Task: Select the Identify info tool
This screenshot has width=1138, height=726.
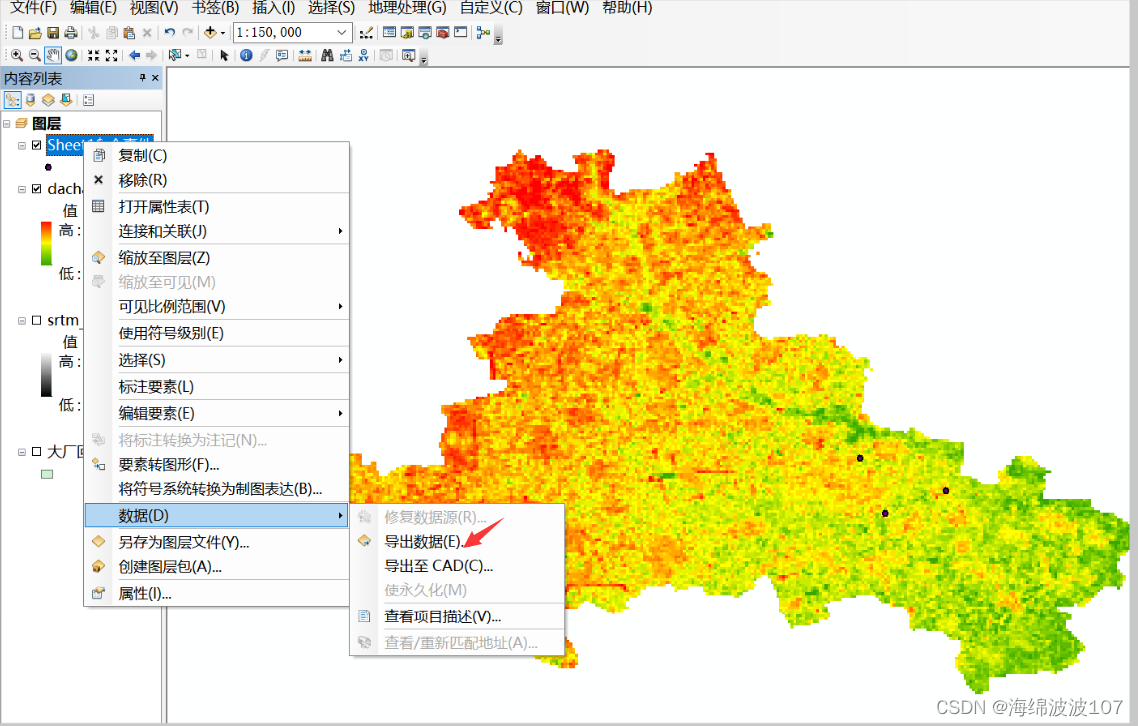Action: click(x=246, y=55)
